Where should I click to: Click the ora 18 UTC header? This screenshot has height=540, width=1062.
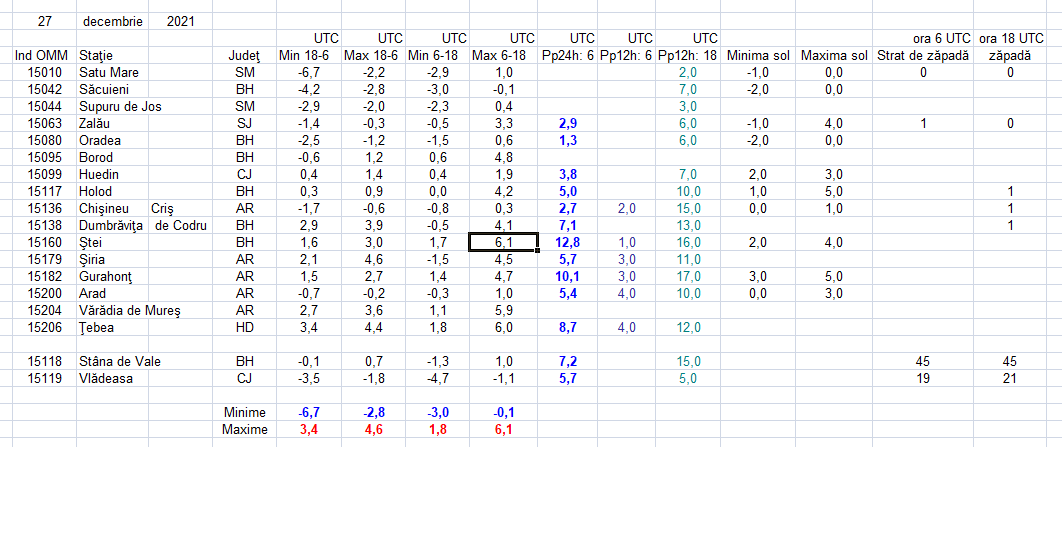(x=1011, y=38)
